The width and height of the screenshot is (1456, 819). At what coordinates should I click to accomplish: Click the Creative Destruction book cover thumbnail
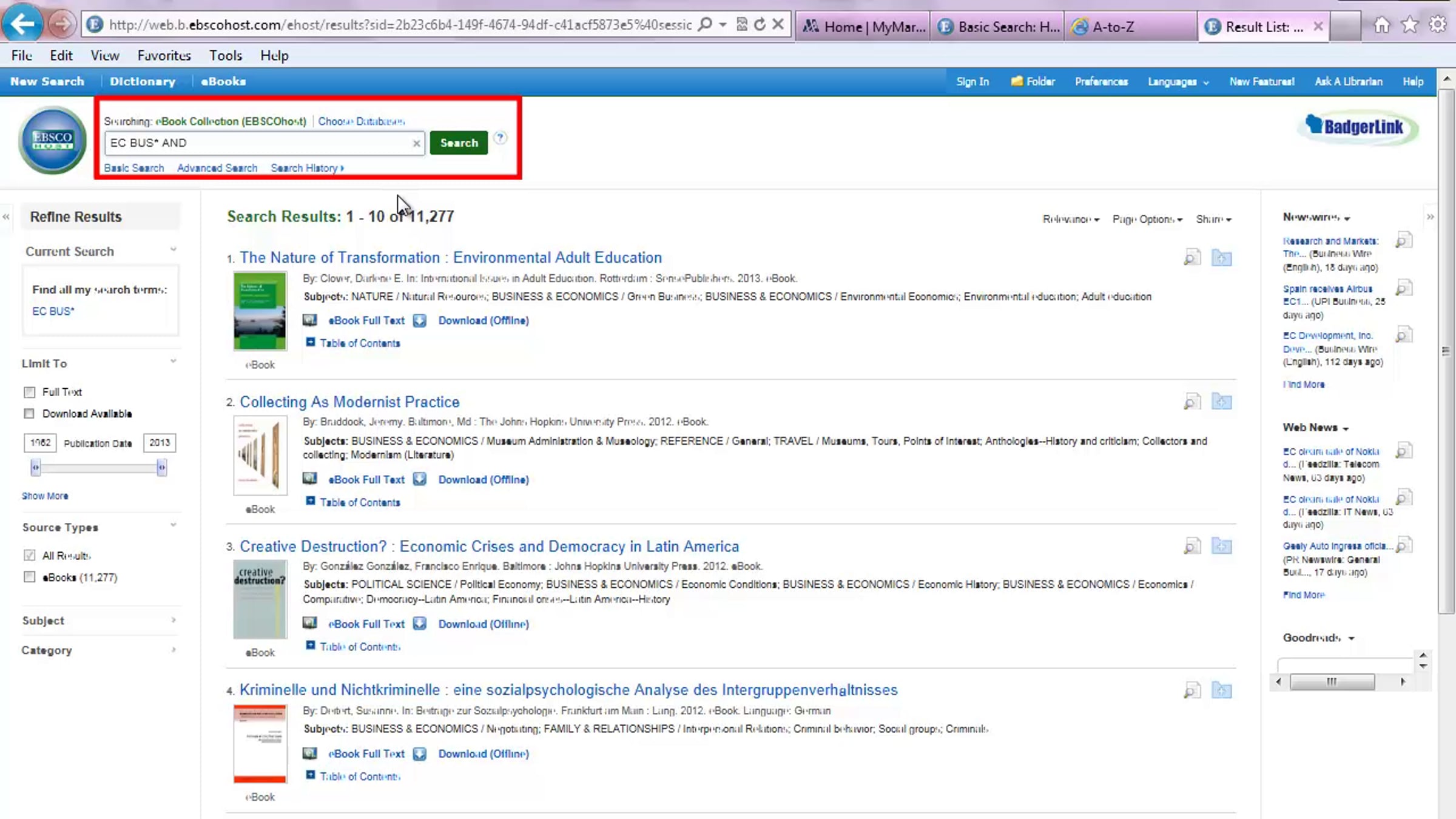tap(260, 599)
